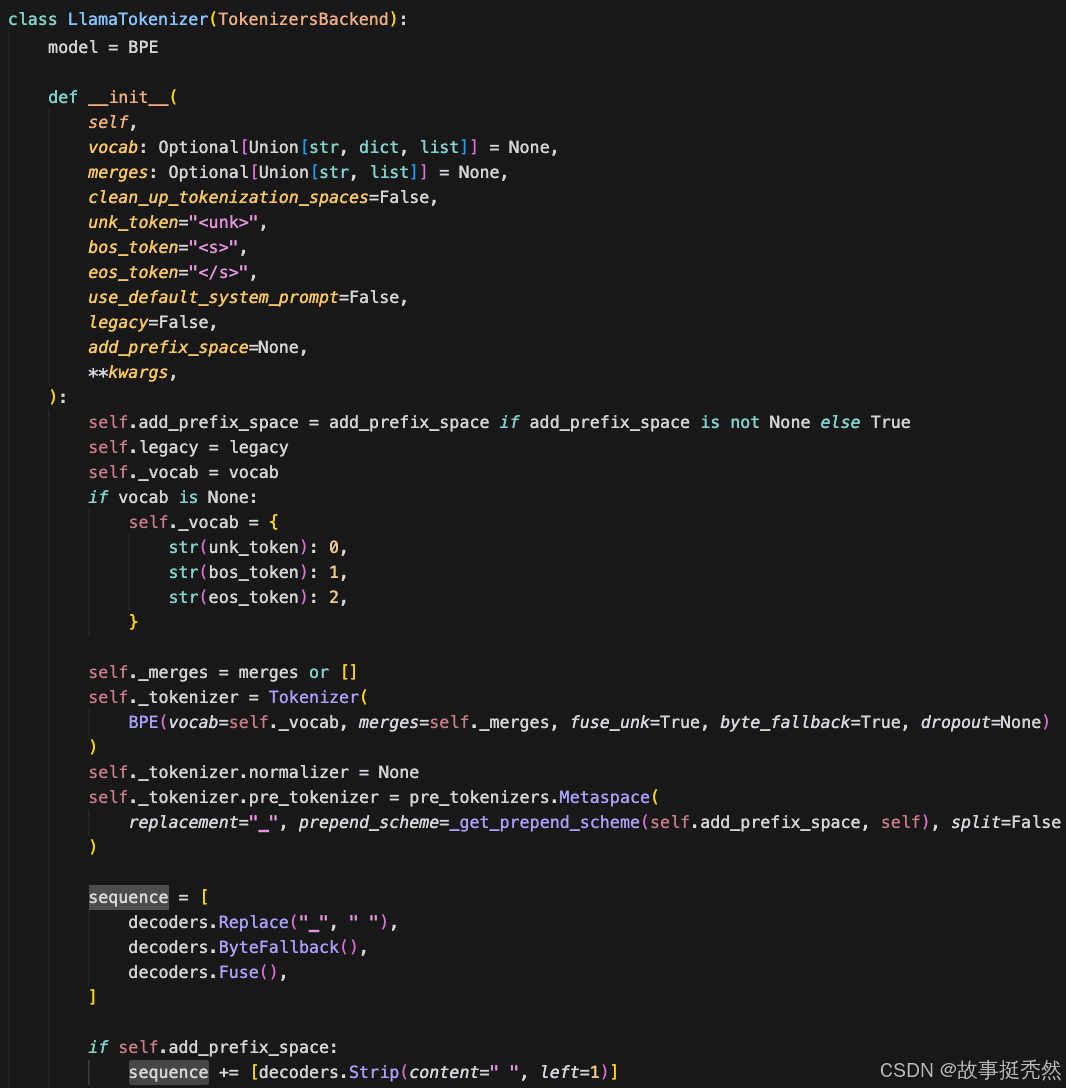Click the 'self._merges = merges or []' line

(223, 672)
